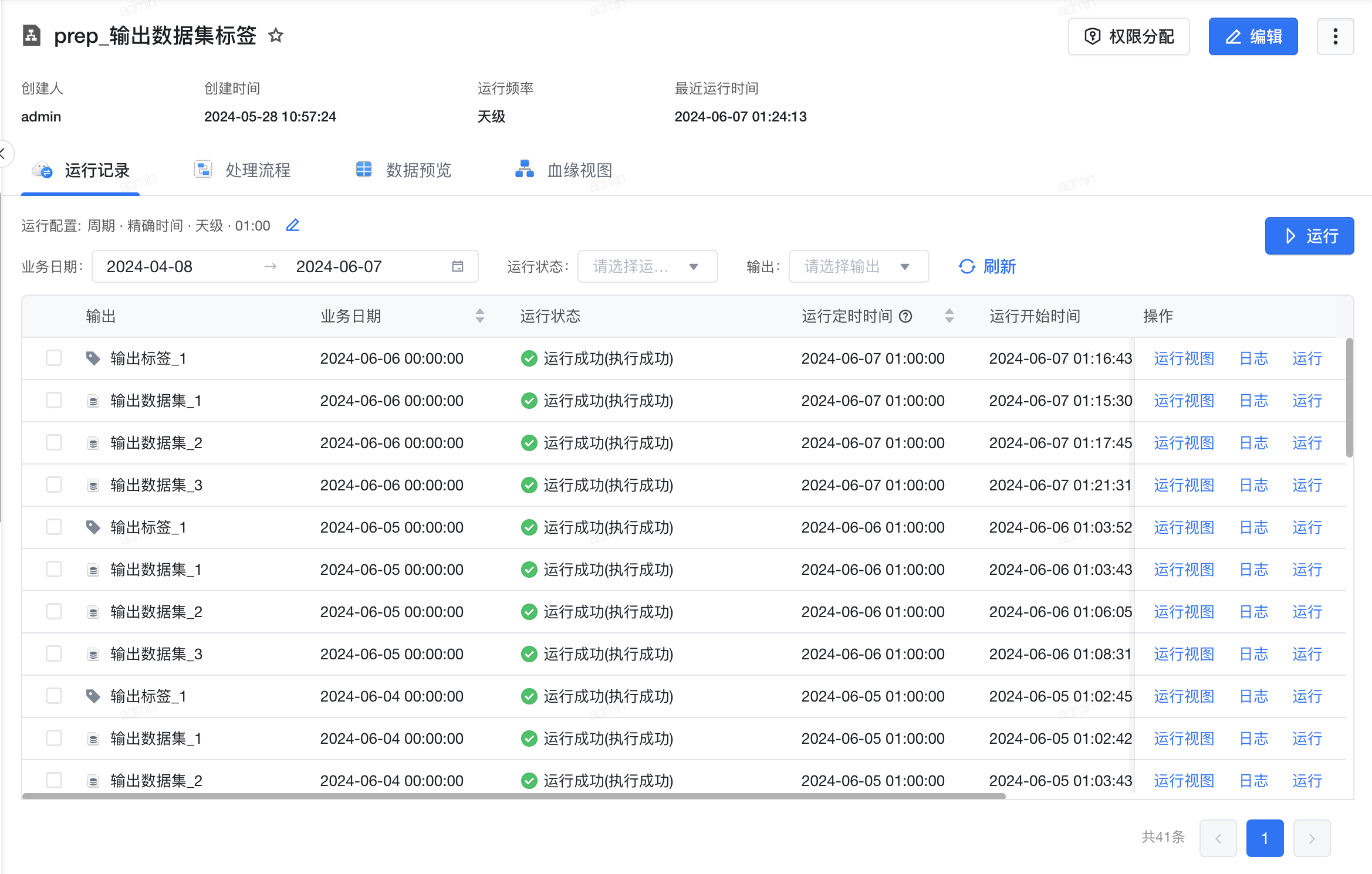Select page 1 in pagination
This screenshot has height=874, width=1372.
click(x=1265, y=838)
